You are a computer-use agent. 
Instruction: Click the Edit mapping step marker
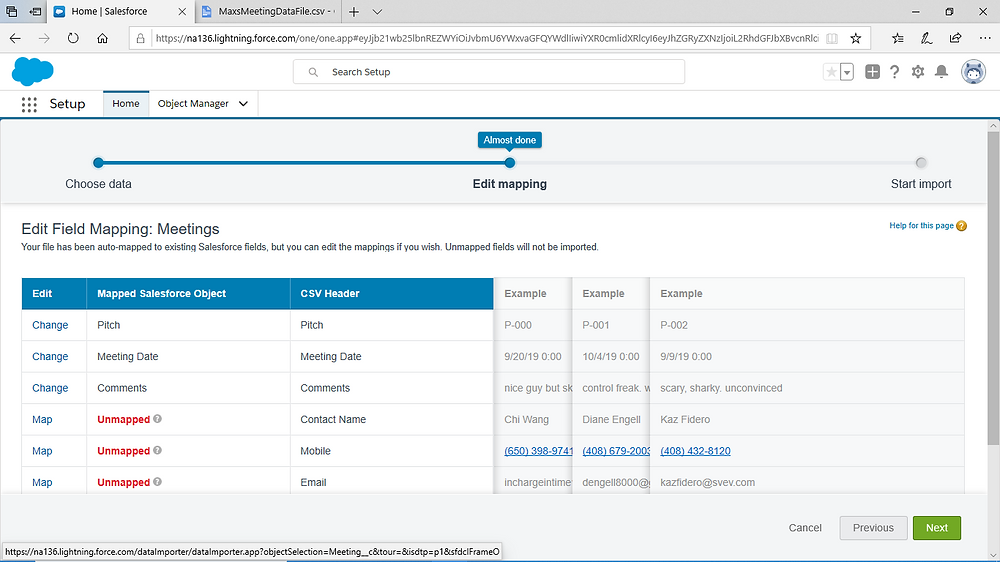pos(510,163)
